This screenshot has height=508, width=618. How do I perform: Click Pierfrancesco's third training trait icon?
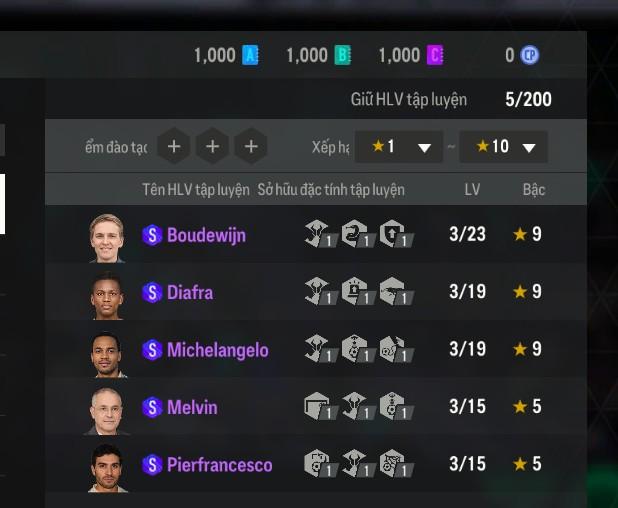tap(396, 464)
